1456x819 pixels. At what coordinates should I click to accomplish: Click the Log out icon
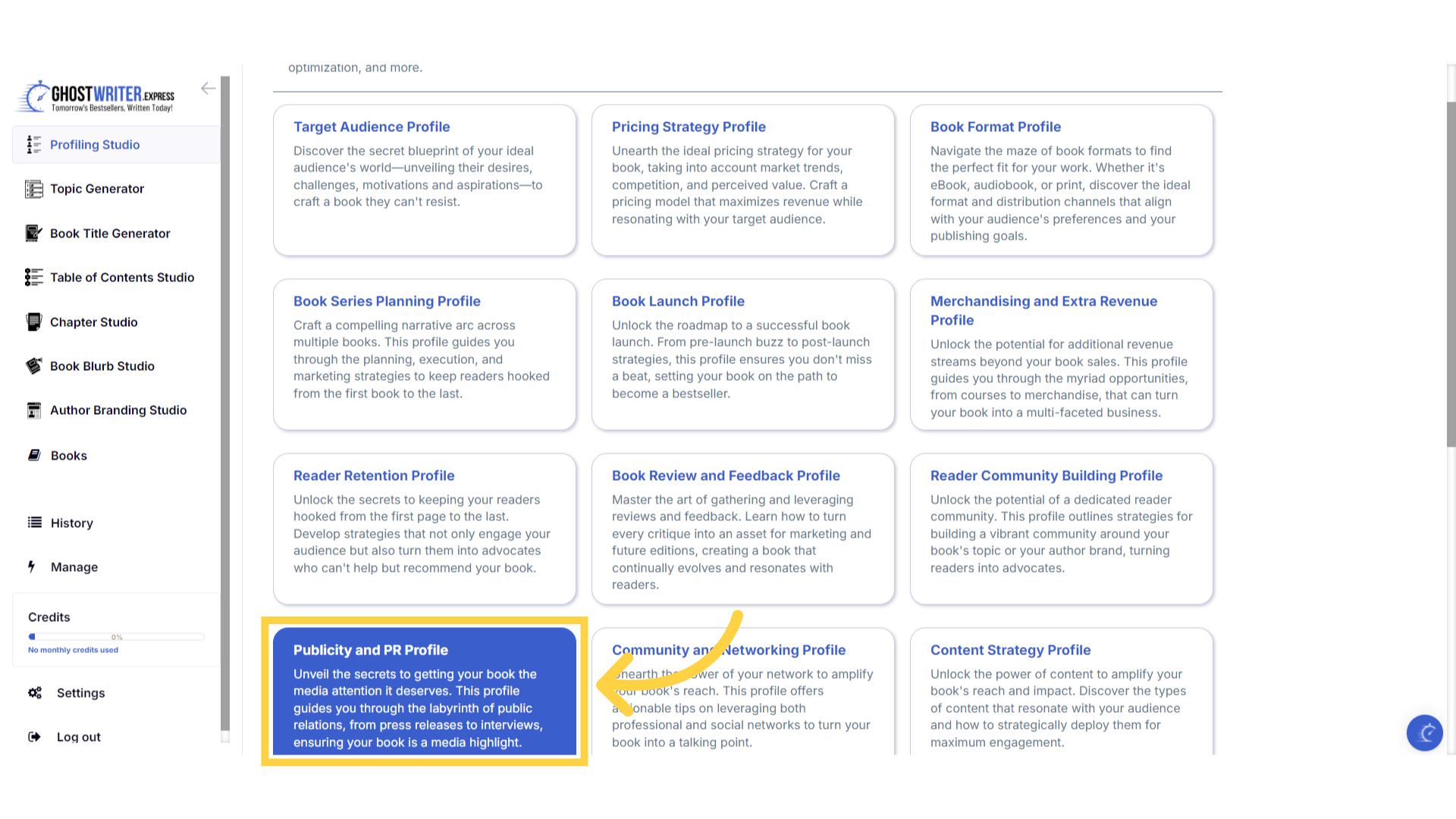pos(35,736)
